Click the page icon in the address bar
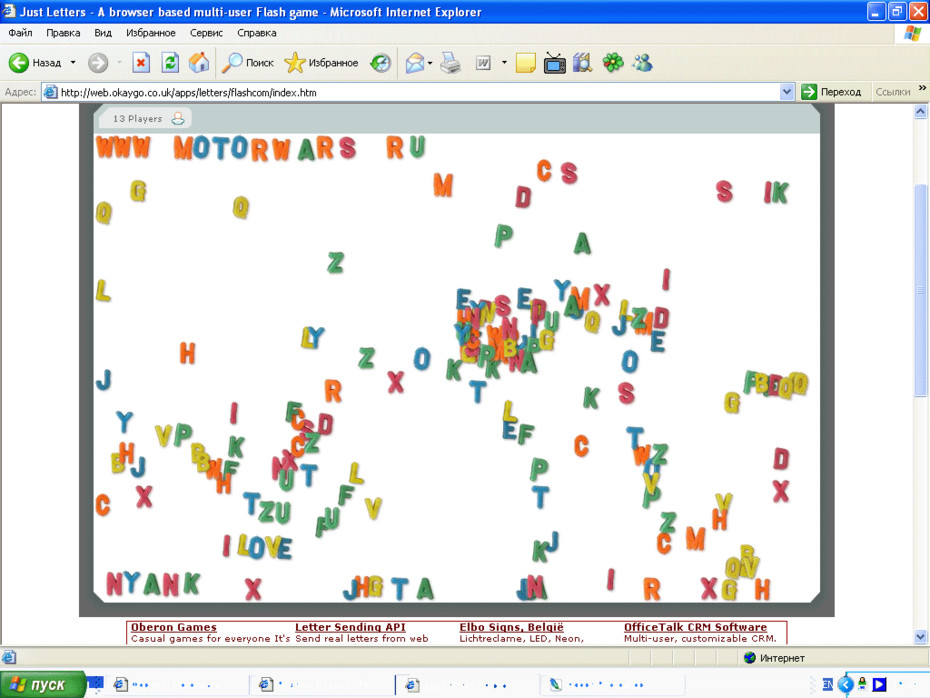The image size is (930, 698). [50, 92]
